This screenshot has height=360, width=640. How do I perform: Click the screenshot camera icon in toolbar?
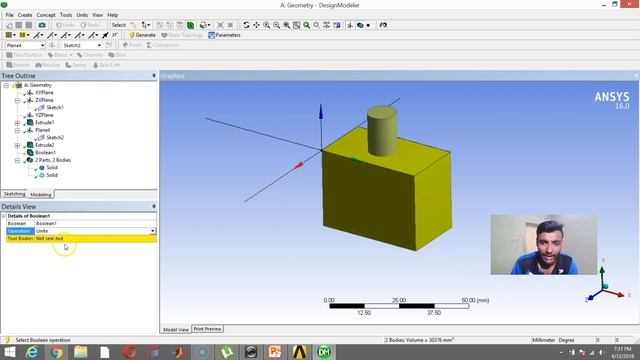[x=42, y=25]
